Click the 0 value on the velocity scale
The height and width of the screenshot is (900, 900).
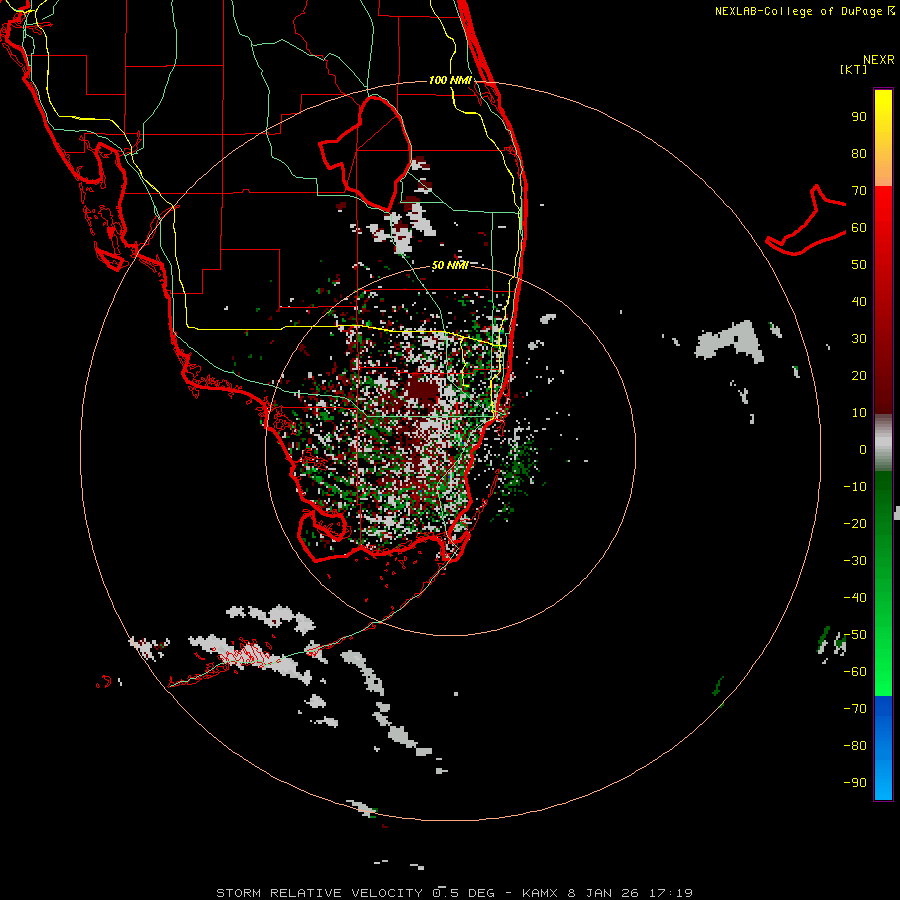click(863, 449)
